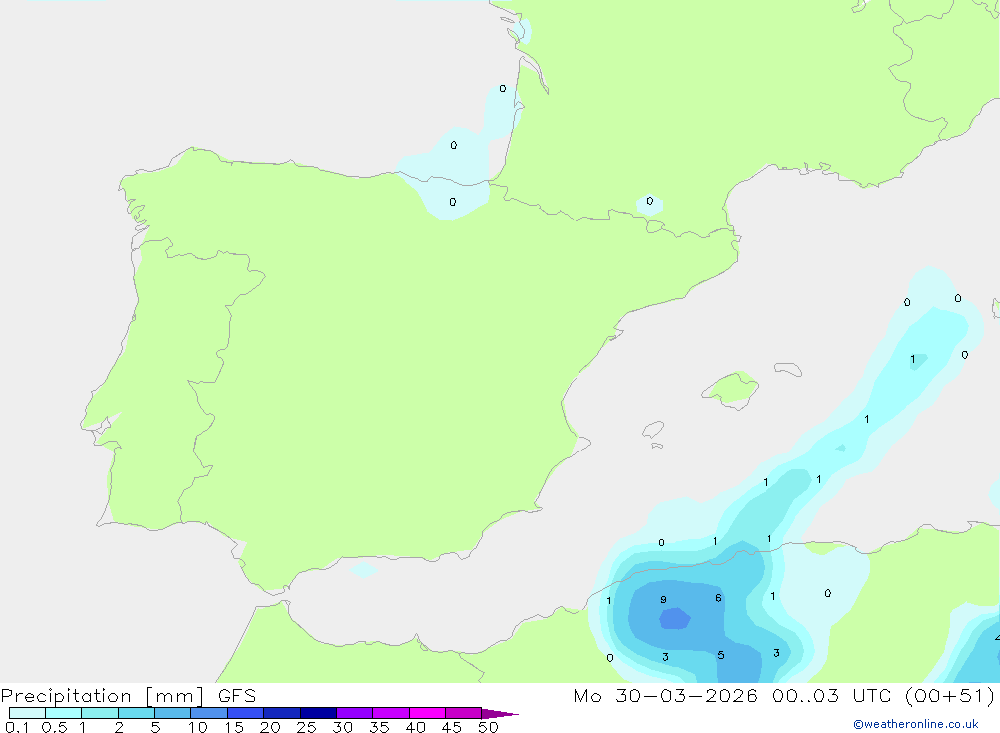Click Mallorca island on the map
Viewport: 1000px width, 733px height.
point(730,389)
